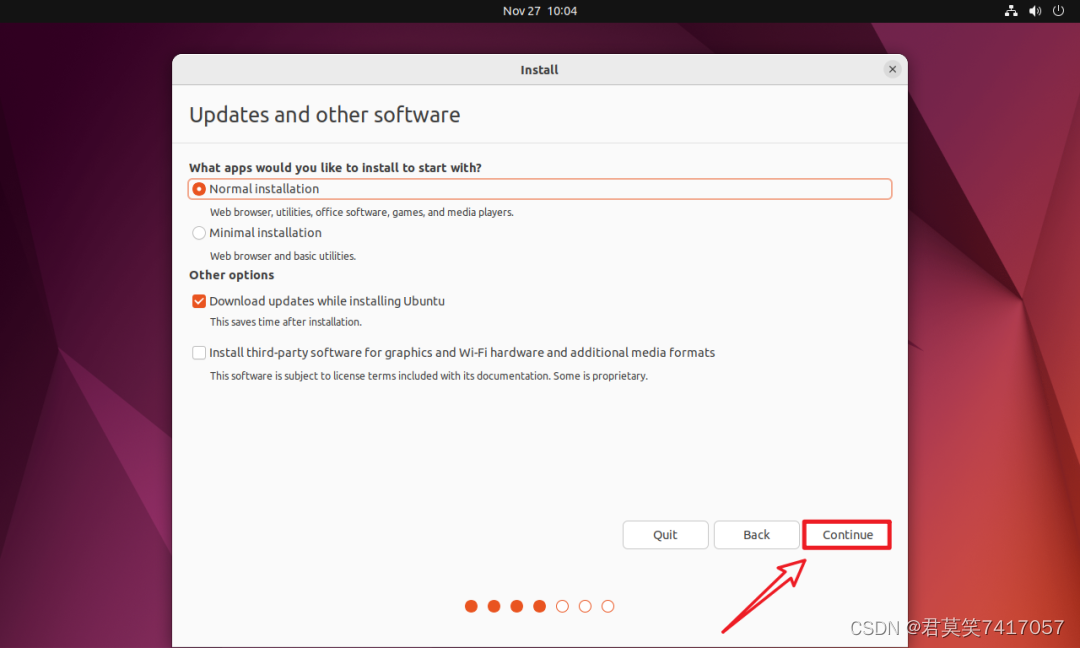Close the Install window with the X button
The image size is (1080, 648).
pos(892,70)
